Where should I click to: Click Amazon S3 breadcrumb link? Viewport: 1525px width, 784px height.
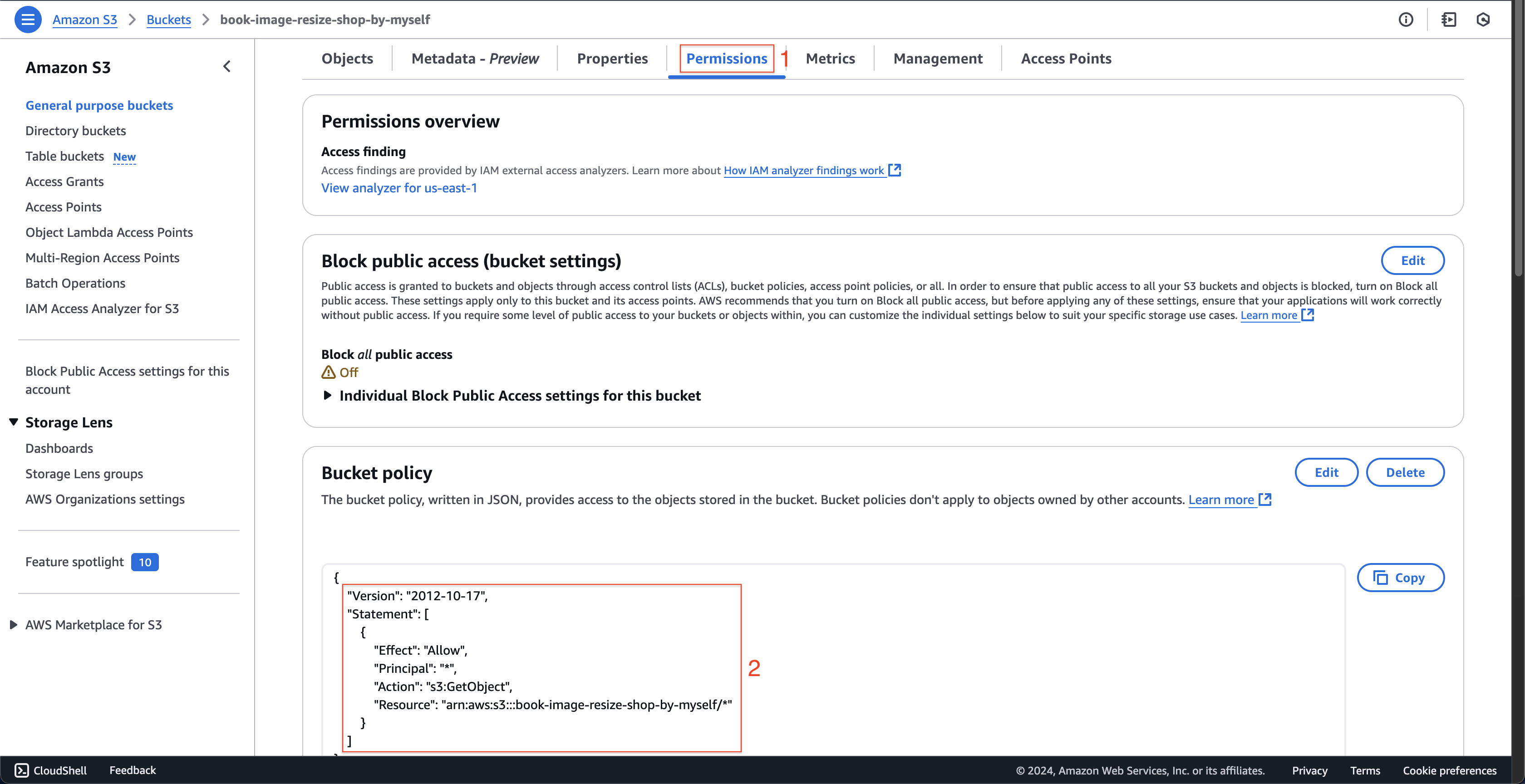coord(85,20)
